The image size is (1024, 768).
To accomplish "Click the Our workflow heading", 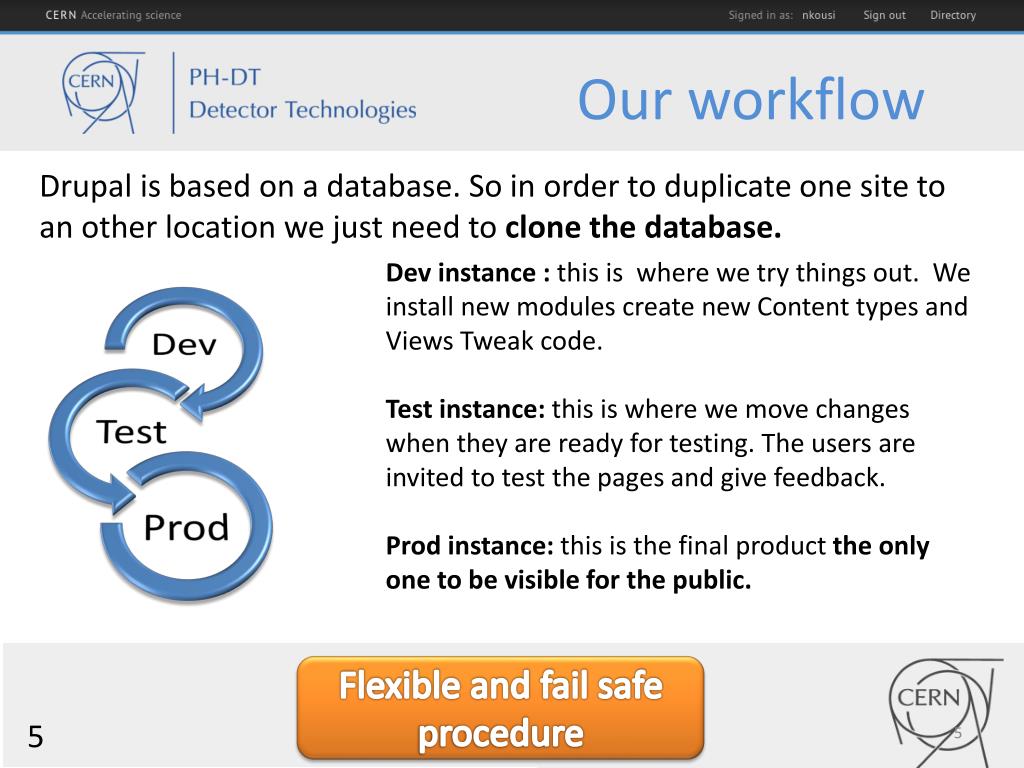I will (x=751, y=99).
